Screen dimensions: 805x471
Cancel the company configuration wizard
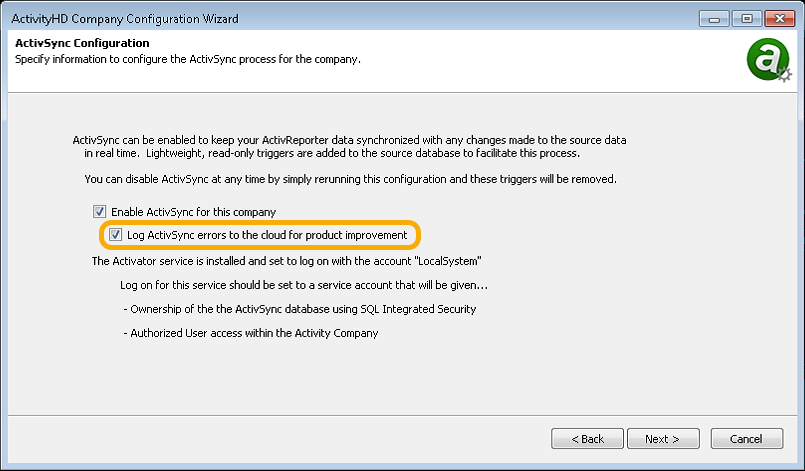click(746, 439)
